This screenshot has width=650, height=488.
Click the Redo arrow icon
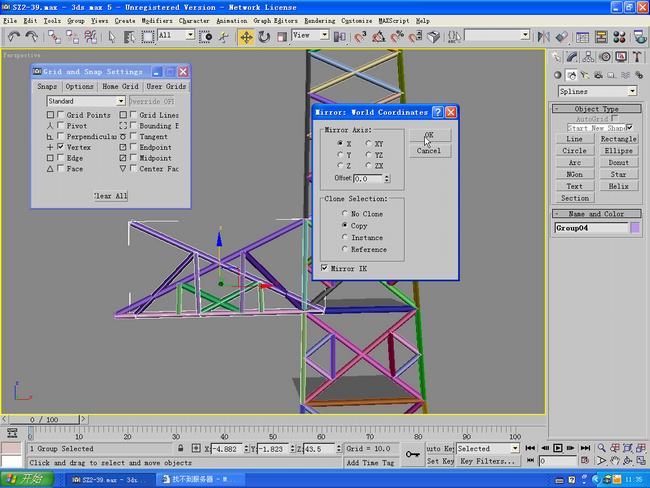tap(32, 37)
